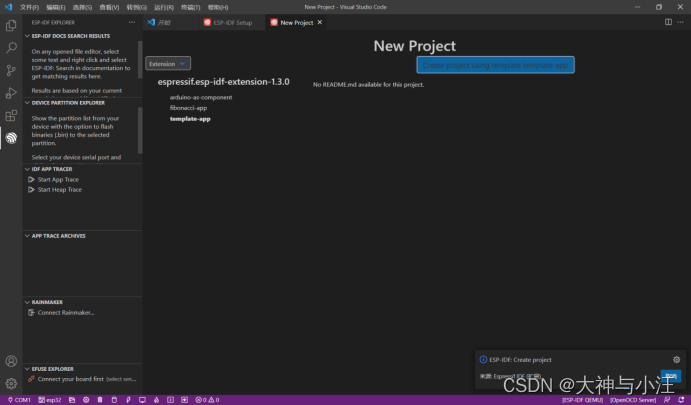Image resolution: width=691 pixels, height=405 pixels.
Task: Click full clean trash icon in status bar
Action: click(x=100, y=400)
